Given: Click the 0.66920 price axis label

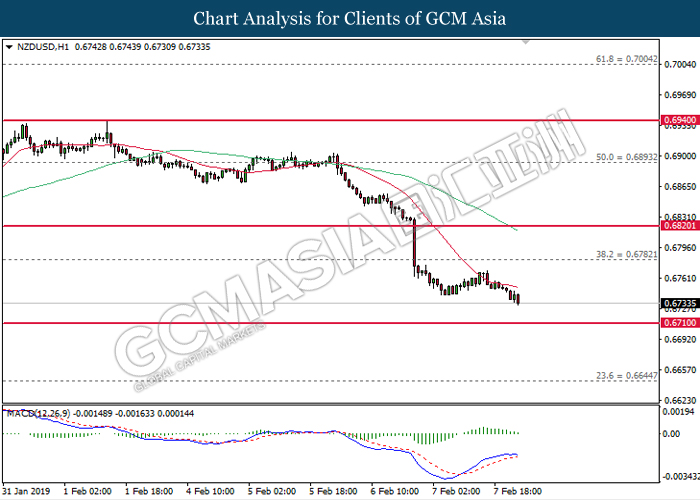Looking at the screenshot, I should coord(680,340).
